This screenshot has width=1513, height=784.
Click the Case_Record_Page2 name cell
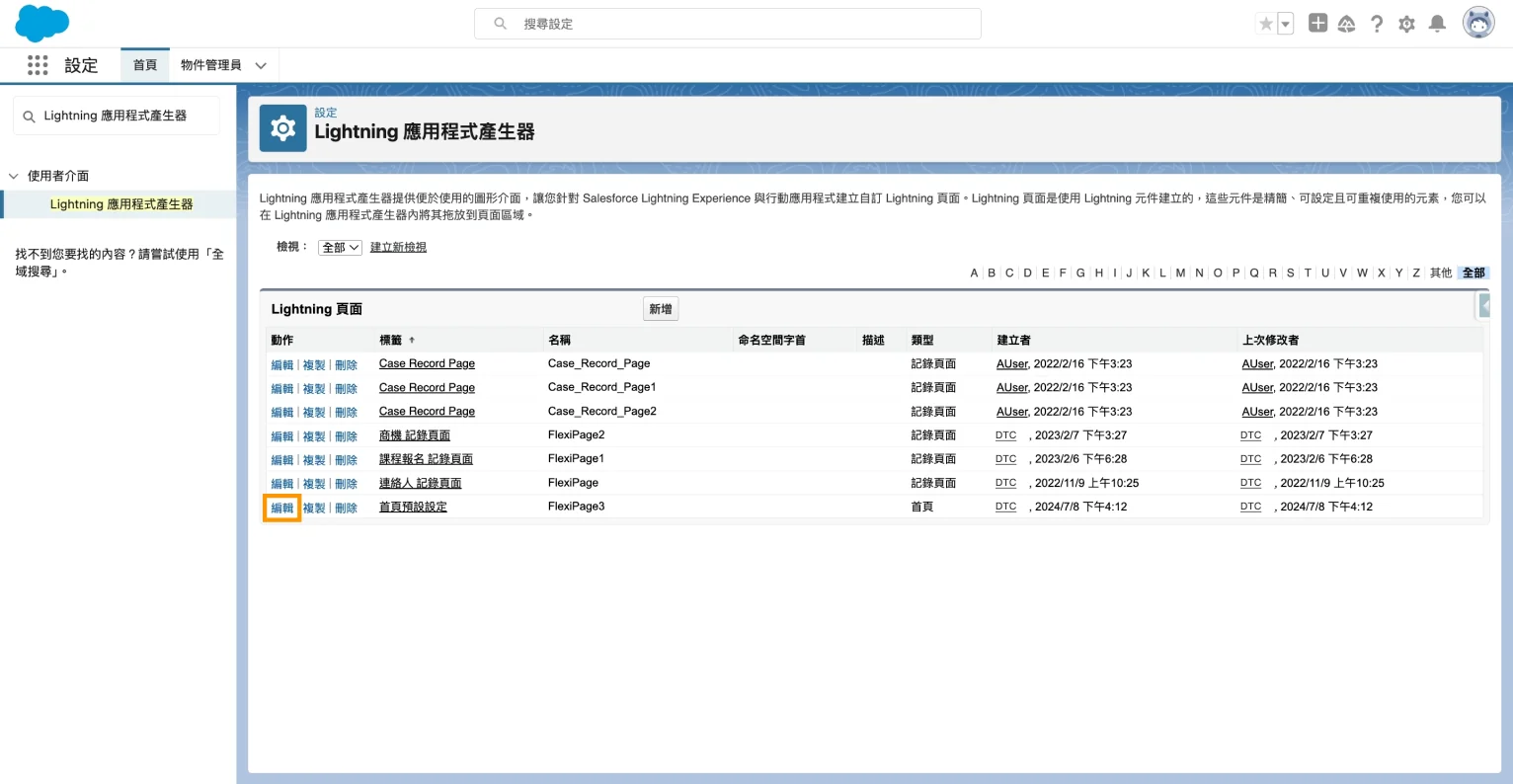pos(602,412)
